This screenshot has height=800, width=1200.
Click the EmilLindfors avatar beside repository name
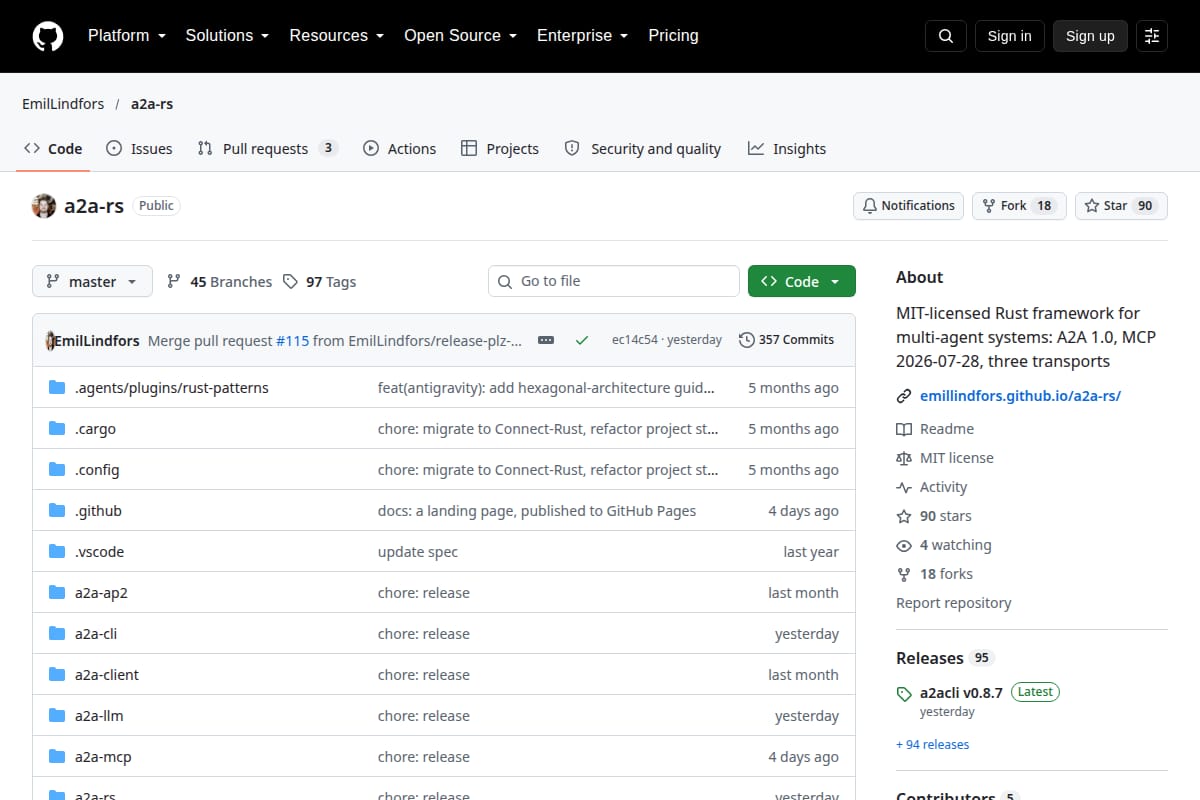(44, 206)
